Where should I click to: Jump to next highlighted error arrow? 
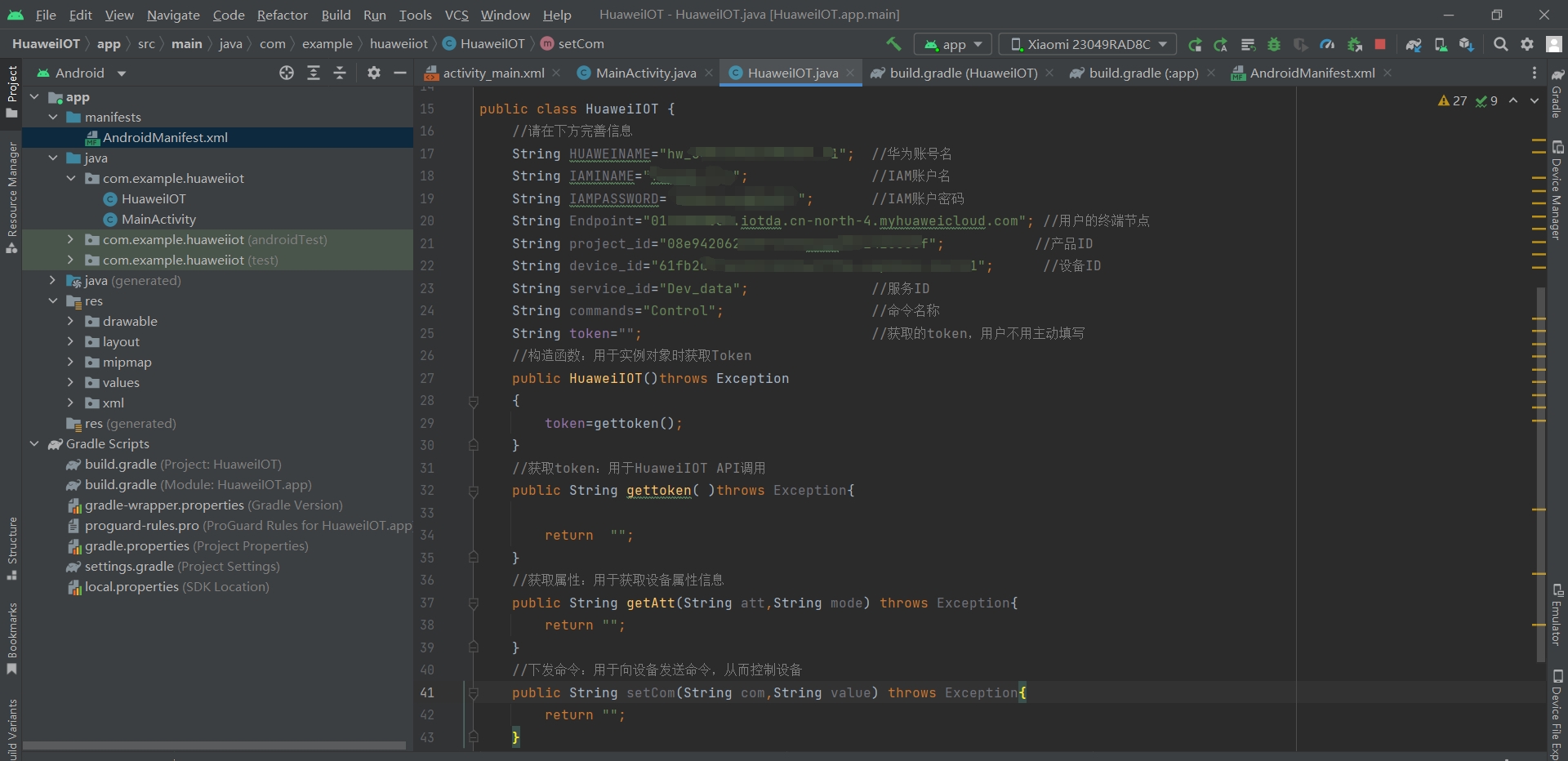click(1535, 100)
